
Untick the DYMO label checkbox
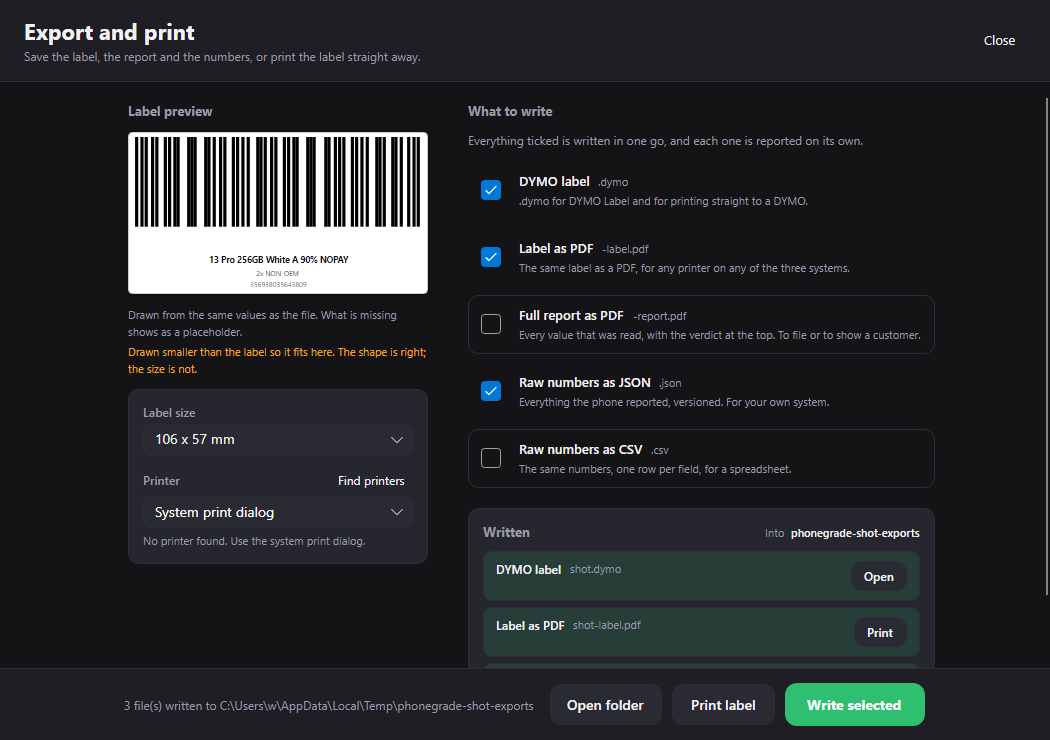pyautogui.click(x=491, y=190)
